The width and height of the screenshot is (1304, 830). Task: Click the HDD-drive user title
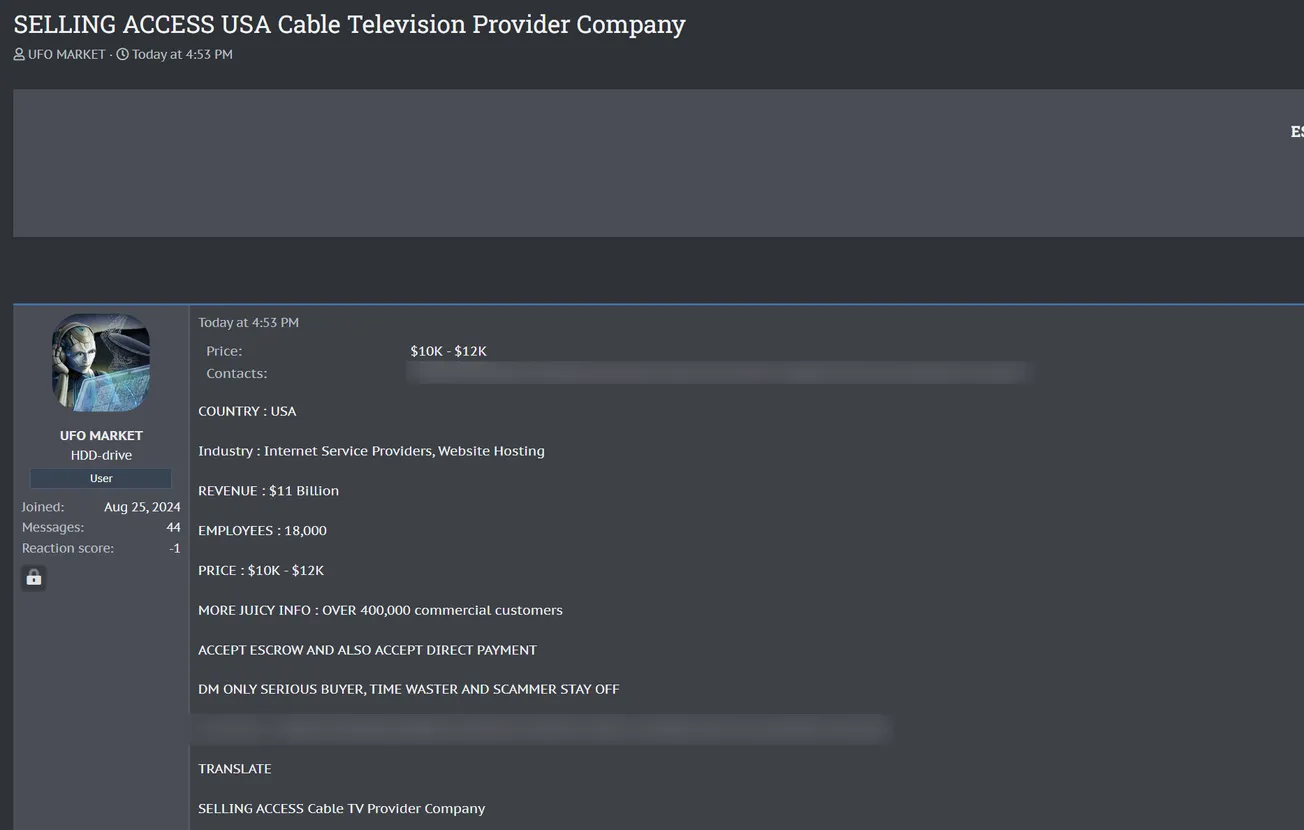(x=101, y=456)
